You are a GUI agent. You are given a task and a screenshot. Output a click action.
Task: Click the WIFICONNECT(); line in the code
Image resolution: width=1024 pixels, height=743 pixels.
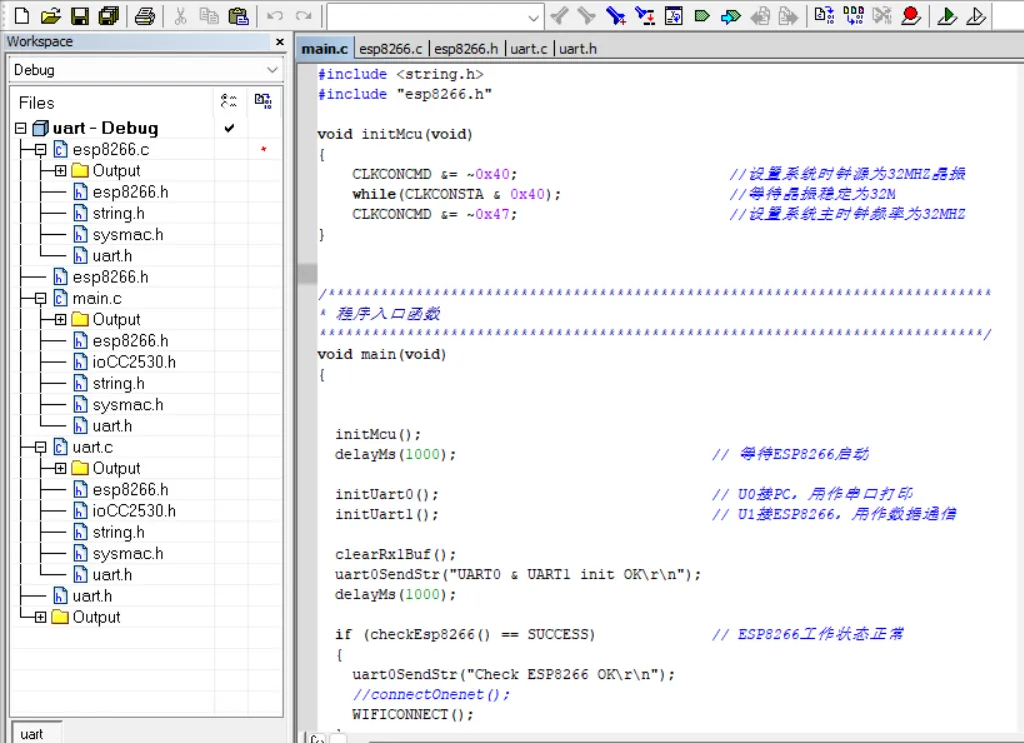(413, 714)
